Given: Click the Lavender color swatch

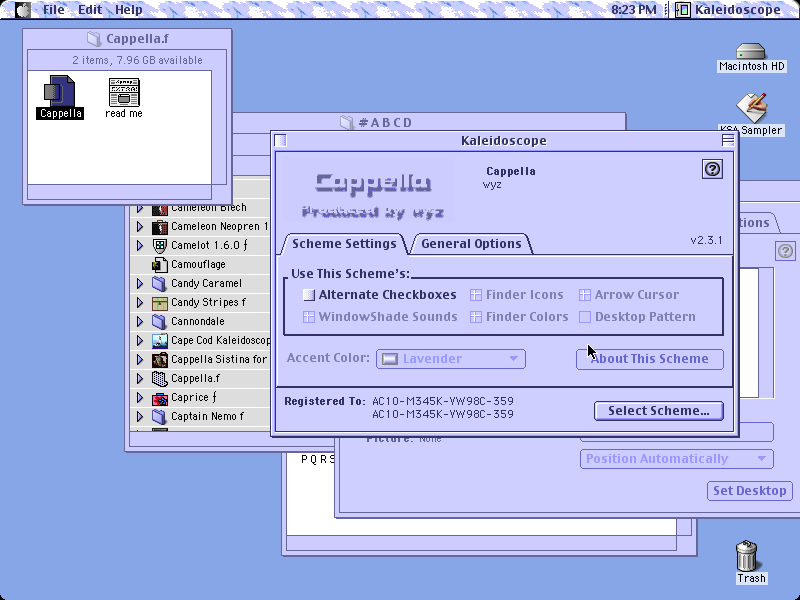Looking at the screenshot, I should pyautogui.click(x=390, y=359).
